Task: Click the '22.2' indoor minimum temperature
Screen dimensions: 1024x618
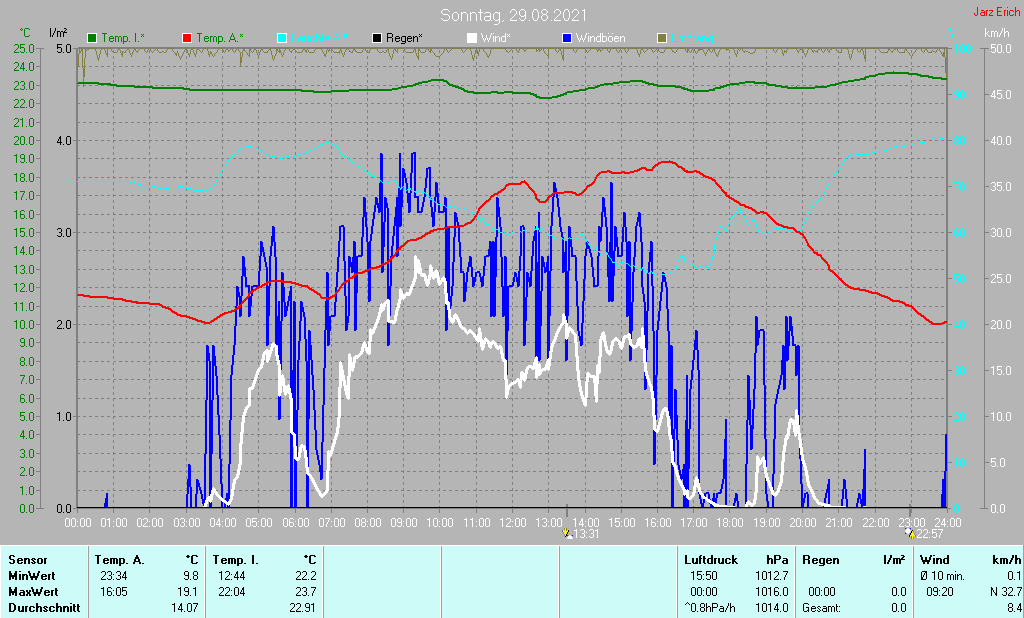Action: (306, 576)
